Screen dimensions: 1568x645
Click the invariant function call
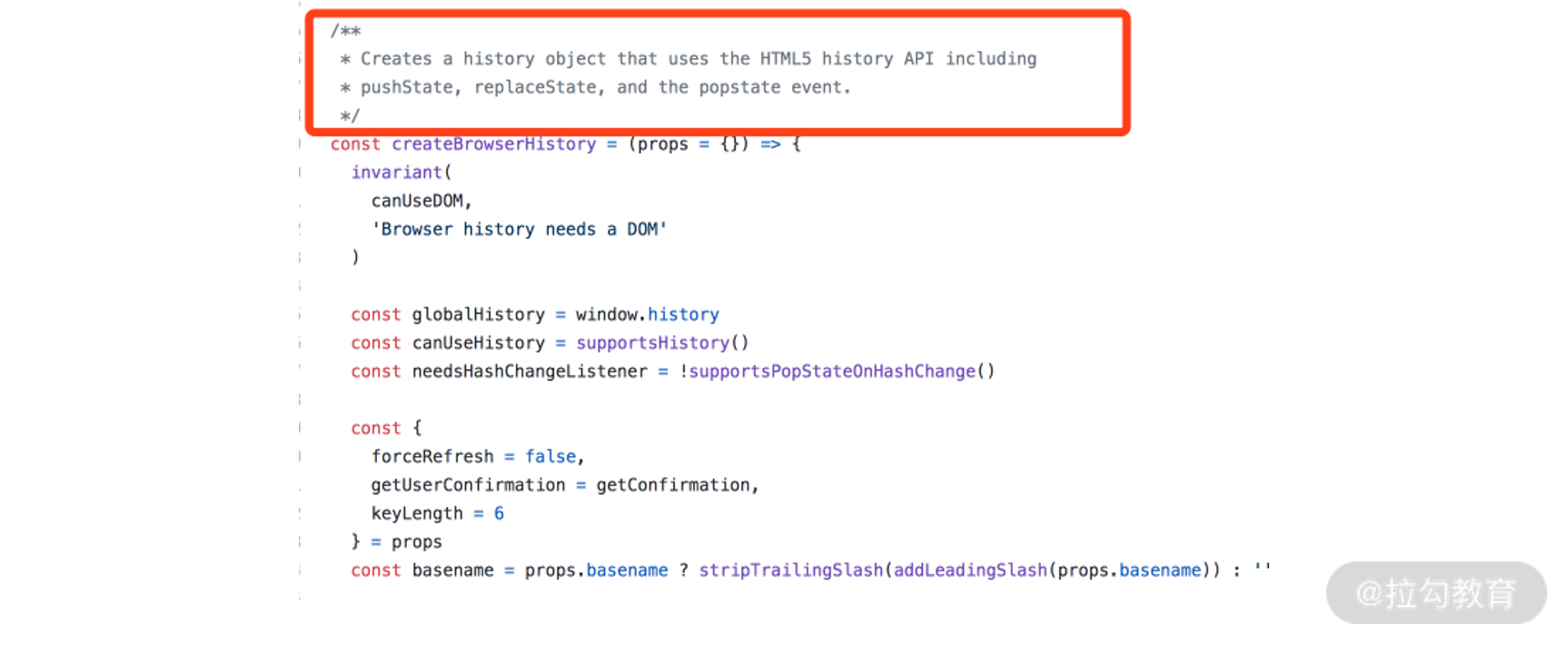[x=396, y=173]
